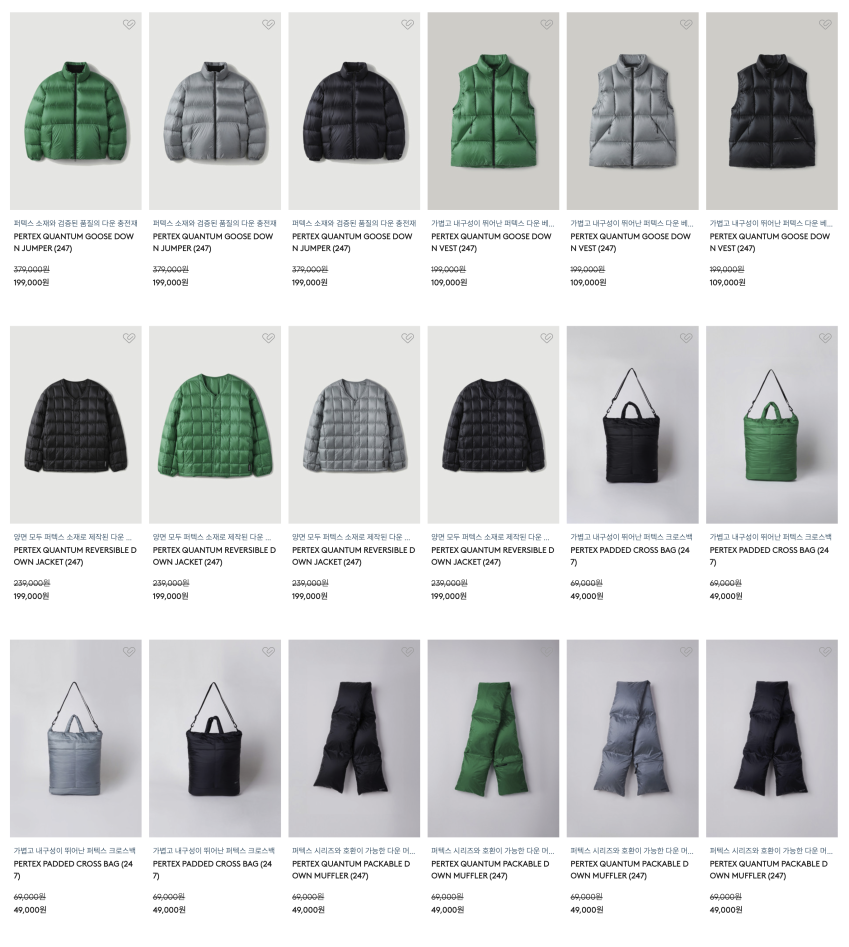Click PERTEX QUANTUM REVERSIBLE DOWN JACKET title under green jacket
The width and height of the screenshot is (849, 947).
214,556
